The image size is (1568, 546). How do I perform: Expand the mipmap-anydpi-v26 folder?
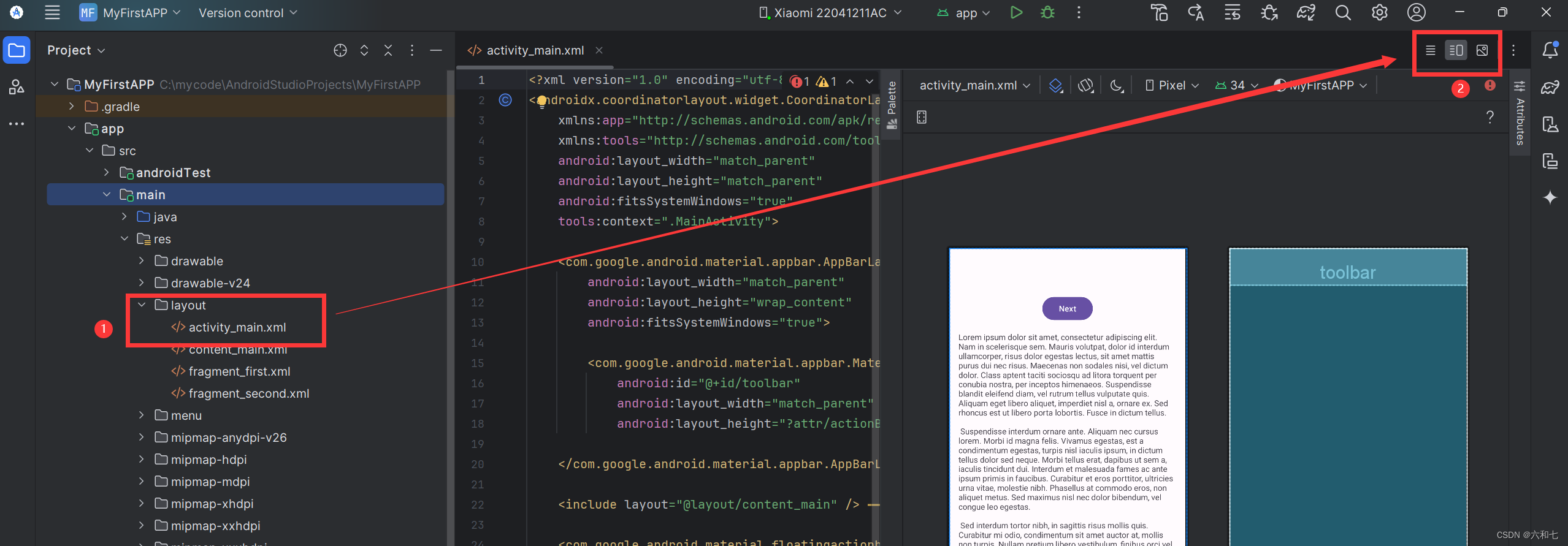[142, 437]
